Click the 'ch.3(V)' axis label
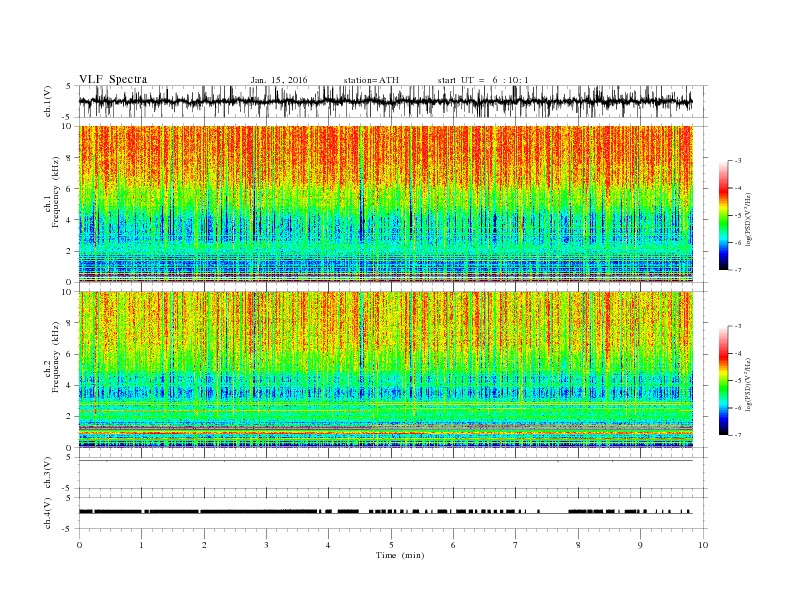This screenshot has height=612, width=792. coord(48,473)
